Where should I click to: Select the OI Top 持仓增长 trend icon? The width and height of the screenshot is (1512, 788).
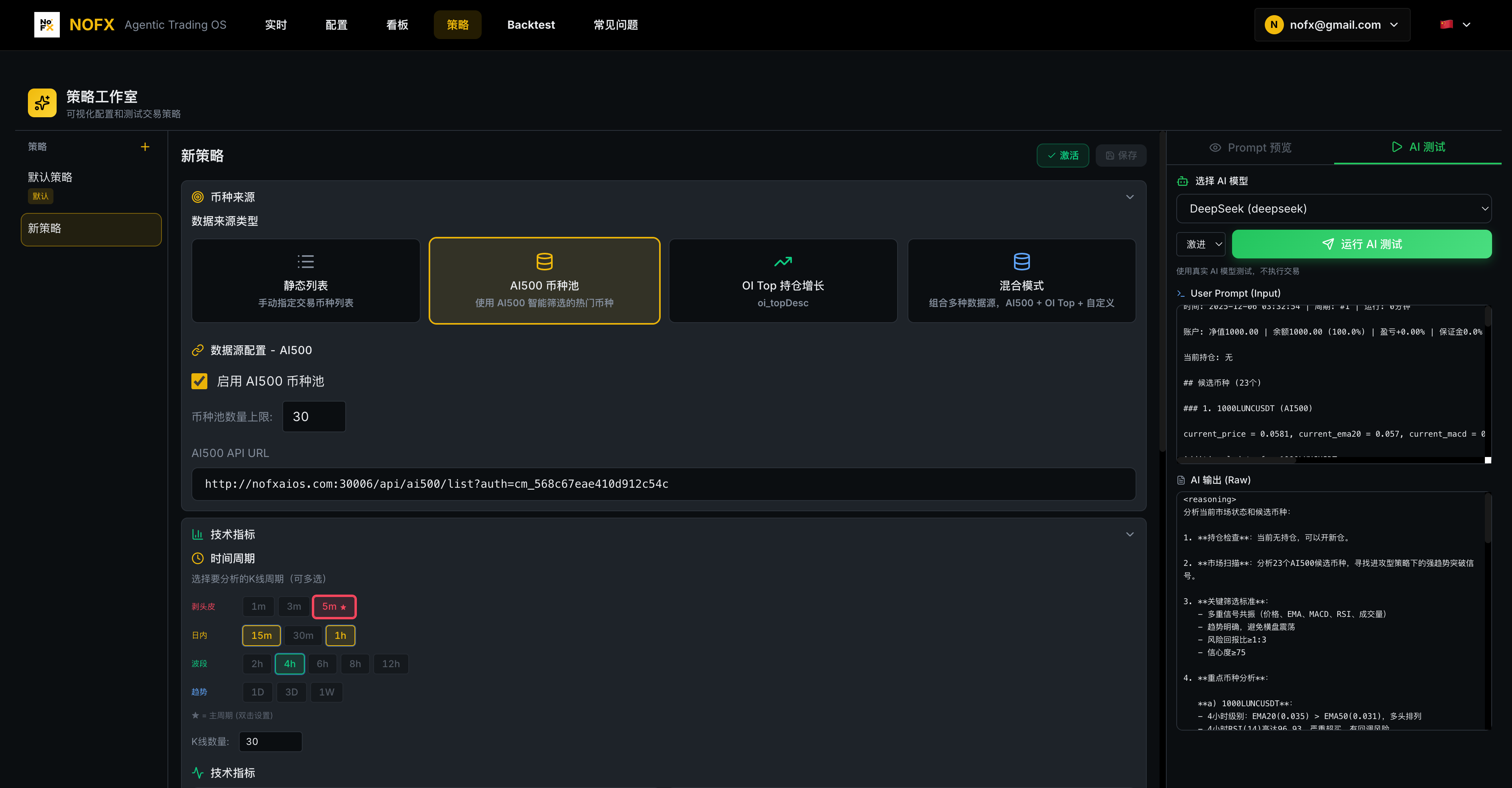click(x=782, y=261)
